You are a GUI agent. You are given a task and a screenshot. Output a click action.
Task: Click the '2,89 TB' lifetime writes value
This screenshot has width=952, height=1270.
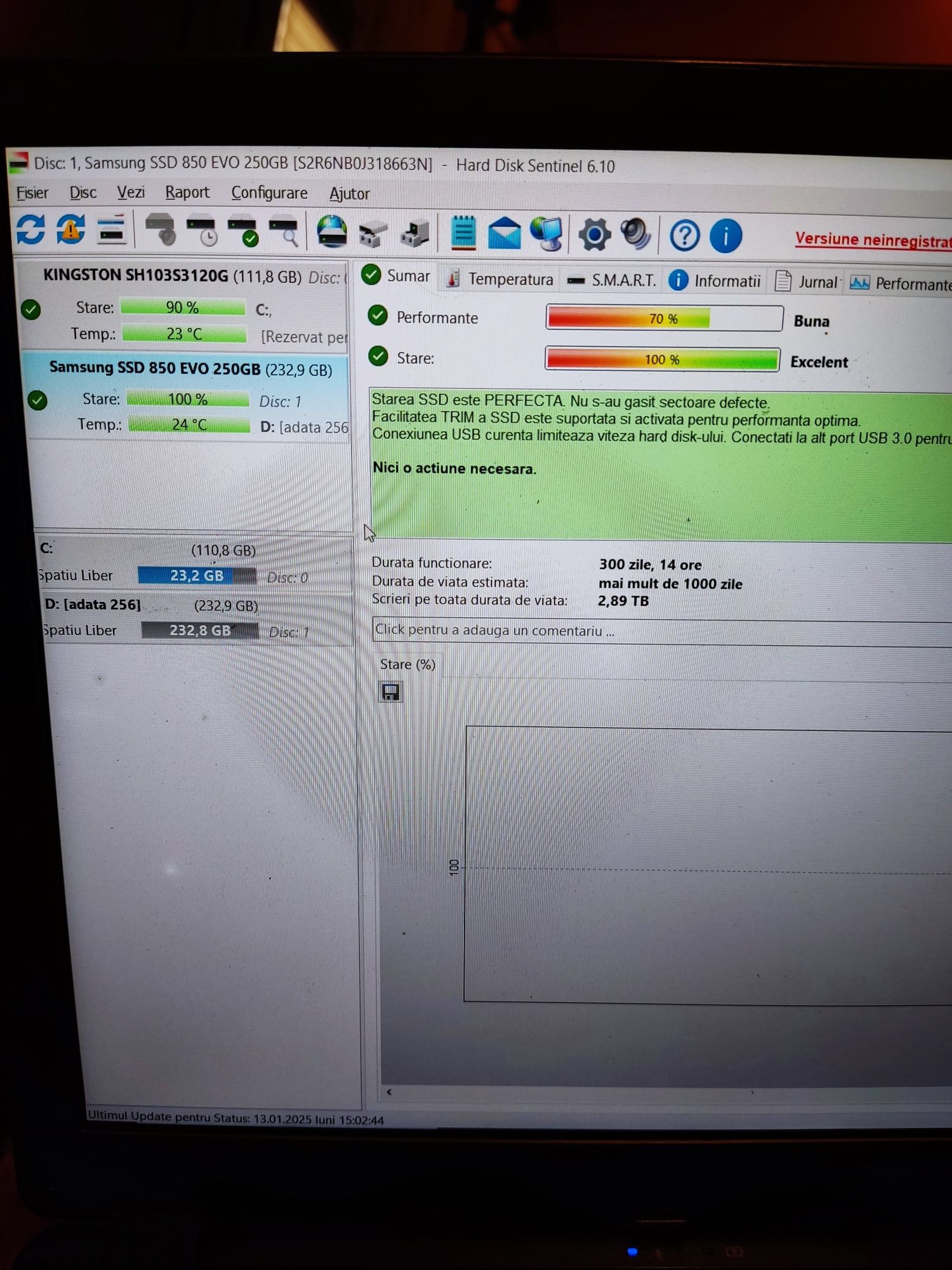pyautogui.click(x=623, y=601)
